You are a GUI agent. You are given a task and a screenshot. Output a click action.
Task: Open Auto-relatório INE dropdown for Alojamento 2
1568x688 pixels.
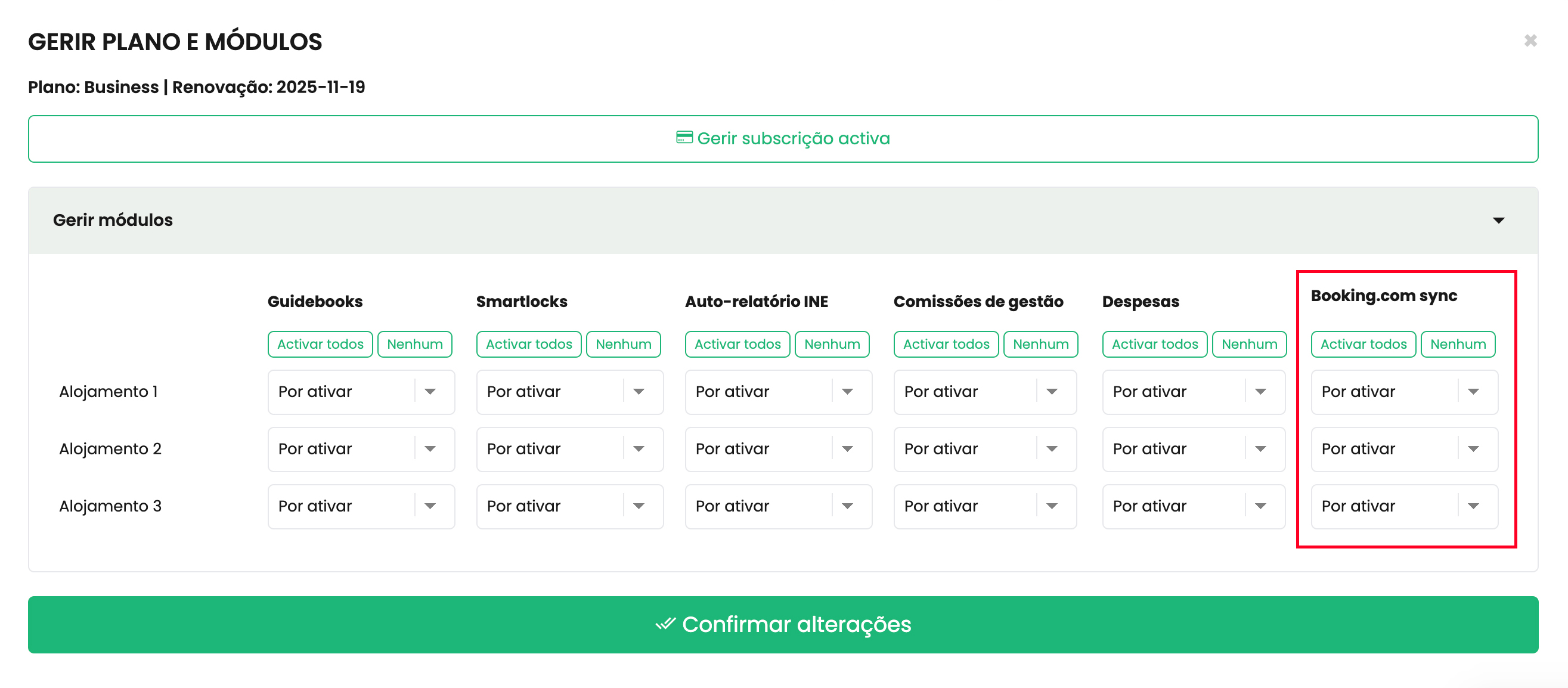point(779,450)
